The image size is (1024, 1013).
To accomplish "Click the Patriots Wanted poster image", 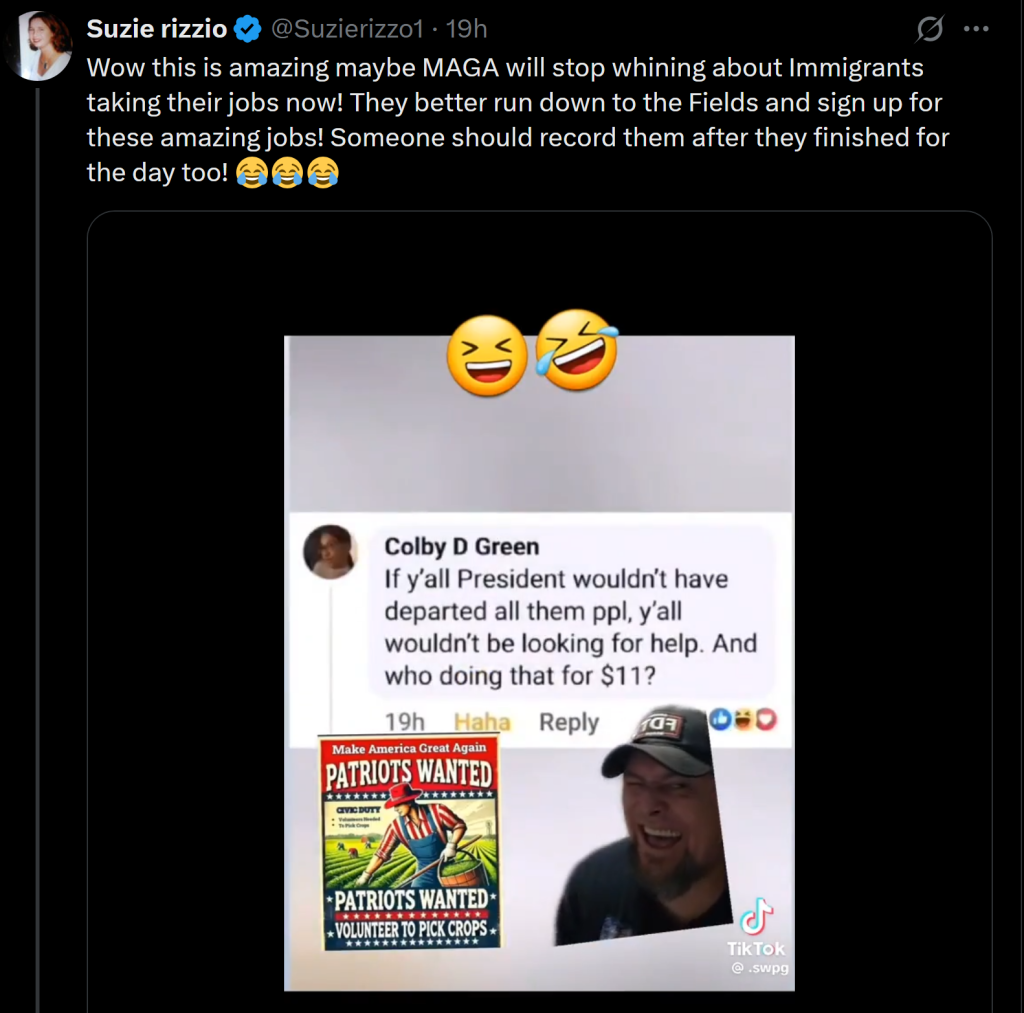I will point(410,842).
